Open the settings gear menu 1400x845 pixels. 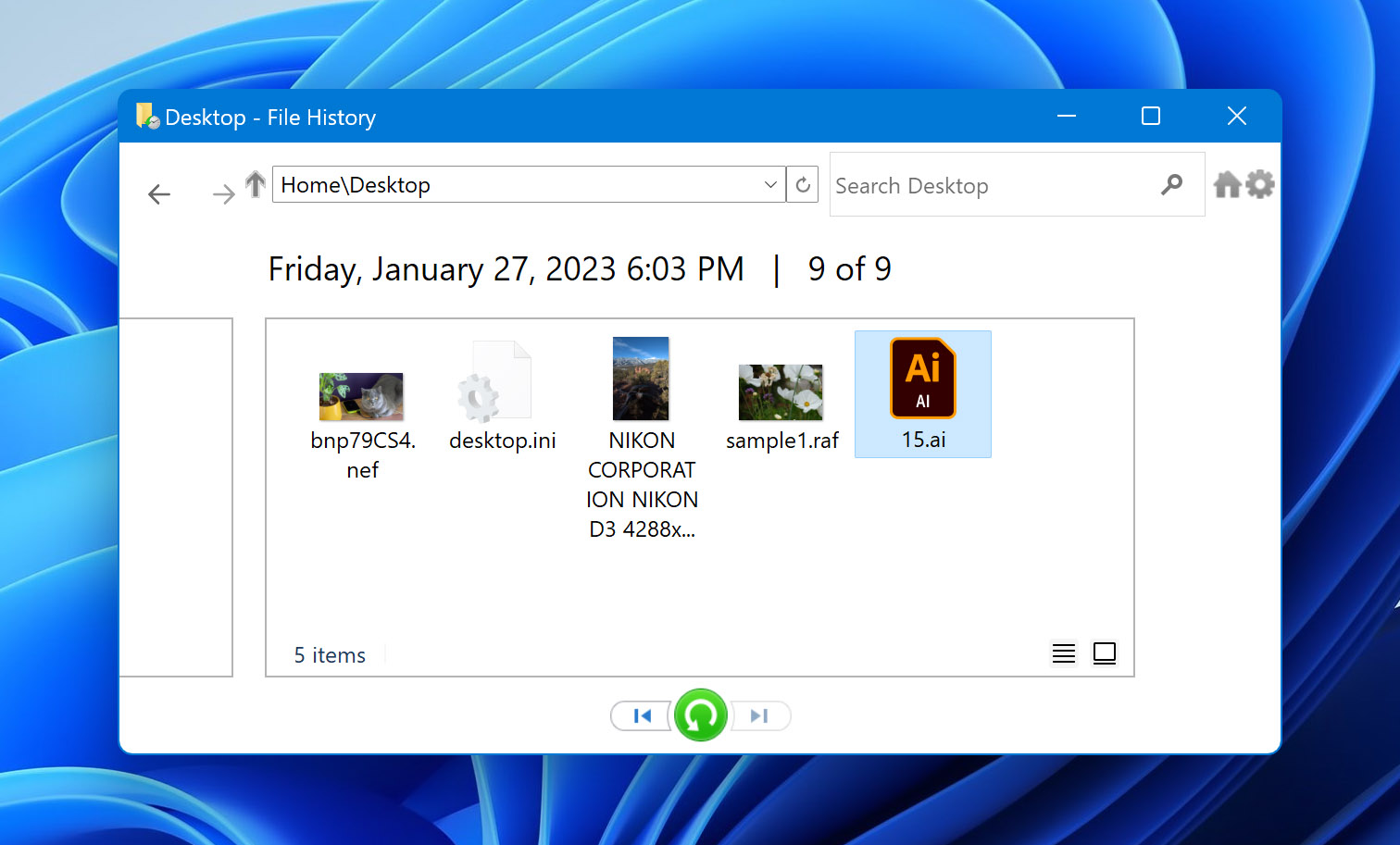(1260, 184)
